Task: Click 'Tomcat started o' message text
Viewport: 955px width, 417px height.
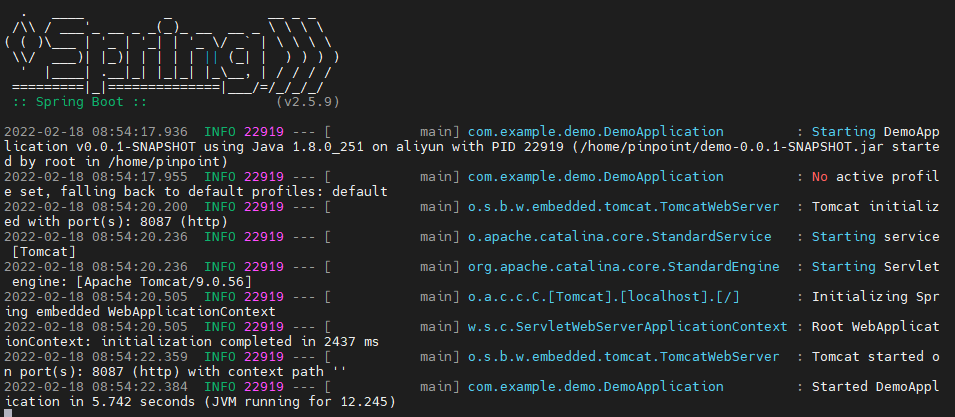Action: pyautogui.click(x=876, y=357)
